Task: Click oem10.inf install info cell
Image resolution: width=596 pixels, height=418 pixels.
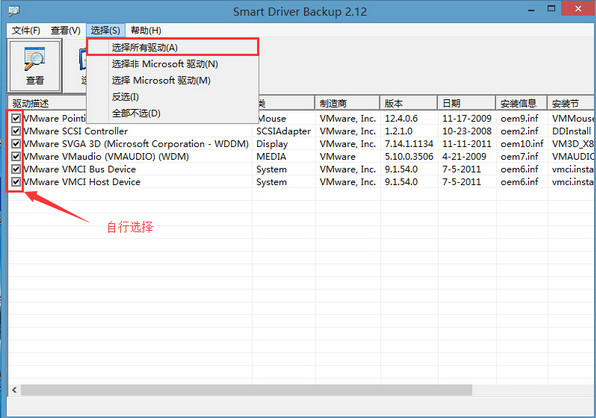Action: point(522,144)
